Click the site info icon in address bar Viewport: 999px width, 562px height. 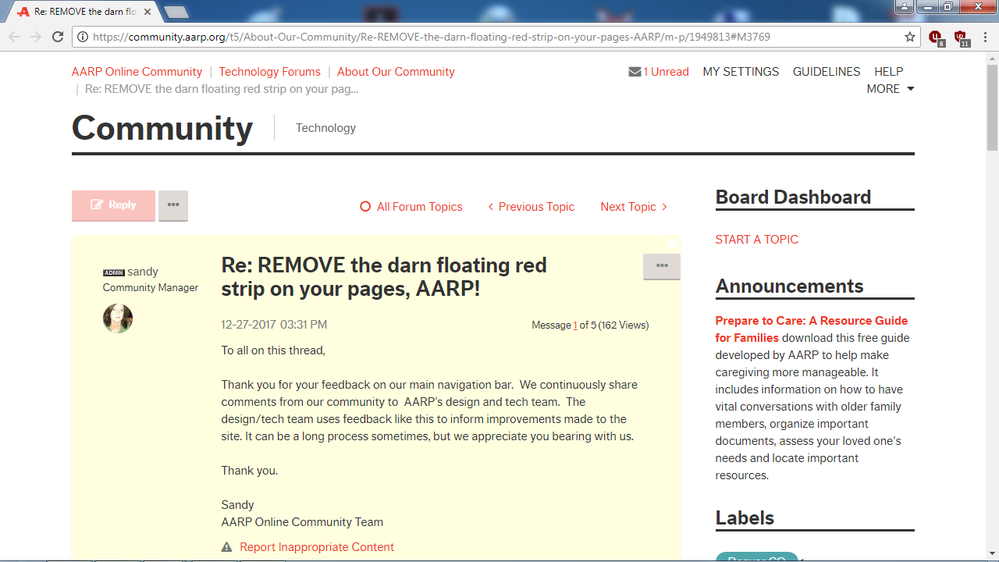tap(85, 37)
